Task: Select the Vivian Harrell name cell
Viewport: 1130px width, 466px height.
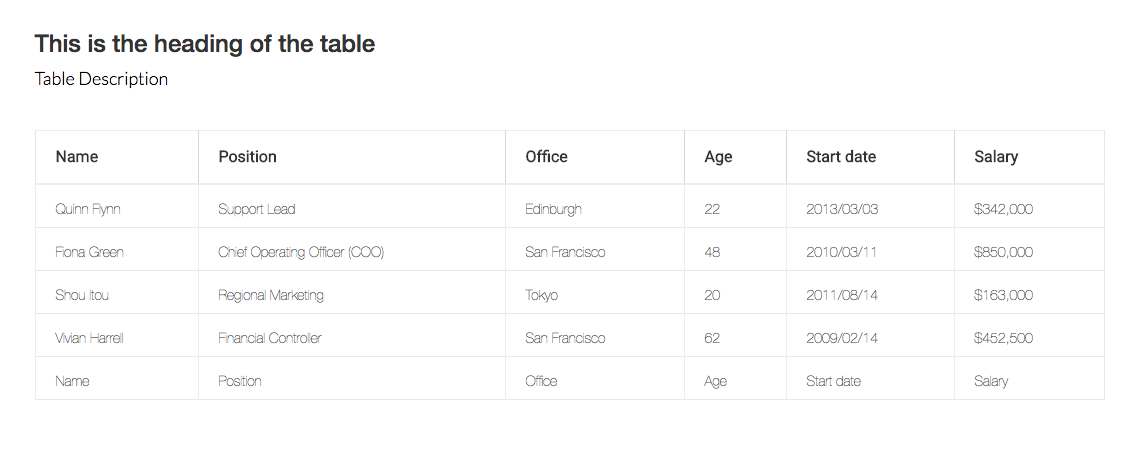Action: [117, 338]
